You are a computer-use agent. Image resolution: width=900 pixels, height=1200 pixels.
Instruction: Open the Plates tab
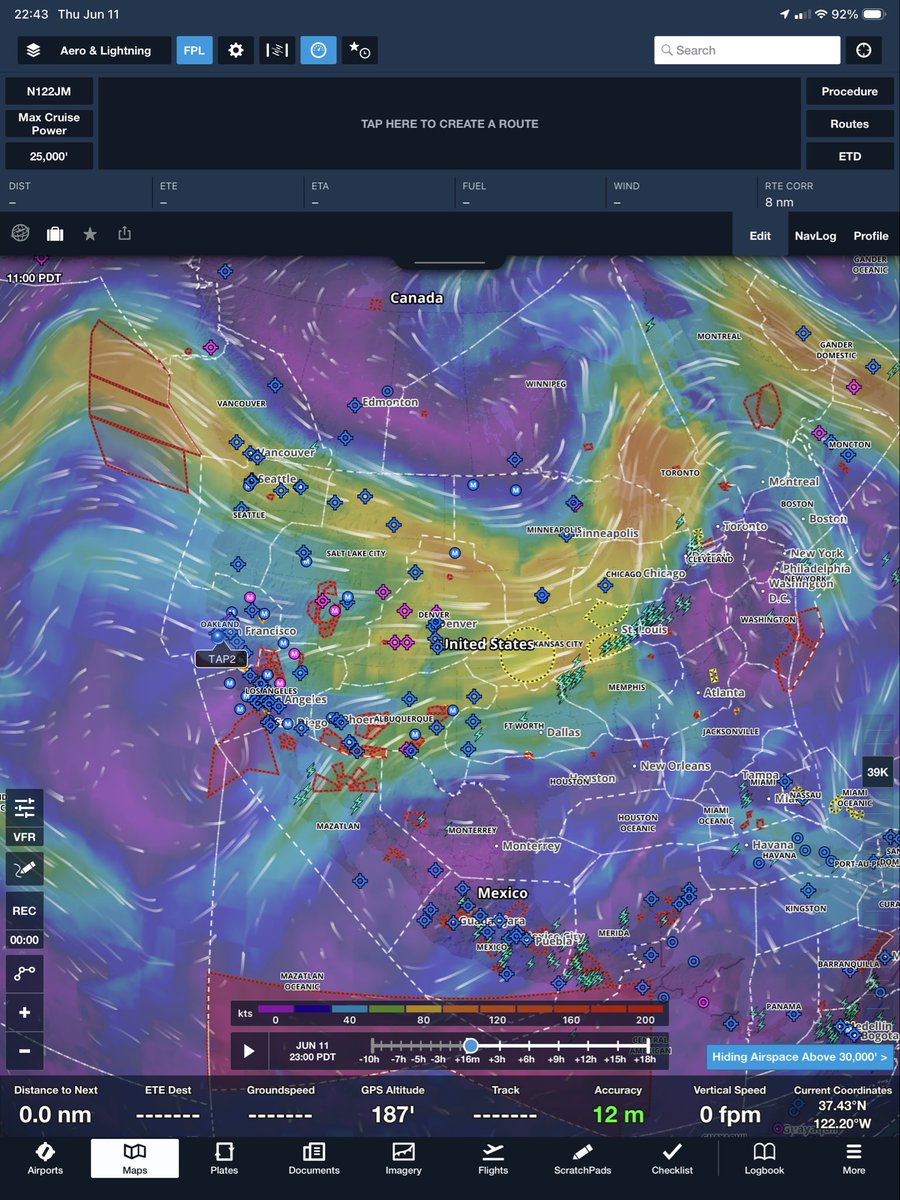pyautogui.click(x=224, y=1158)
